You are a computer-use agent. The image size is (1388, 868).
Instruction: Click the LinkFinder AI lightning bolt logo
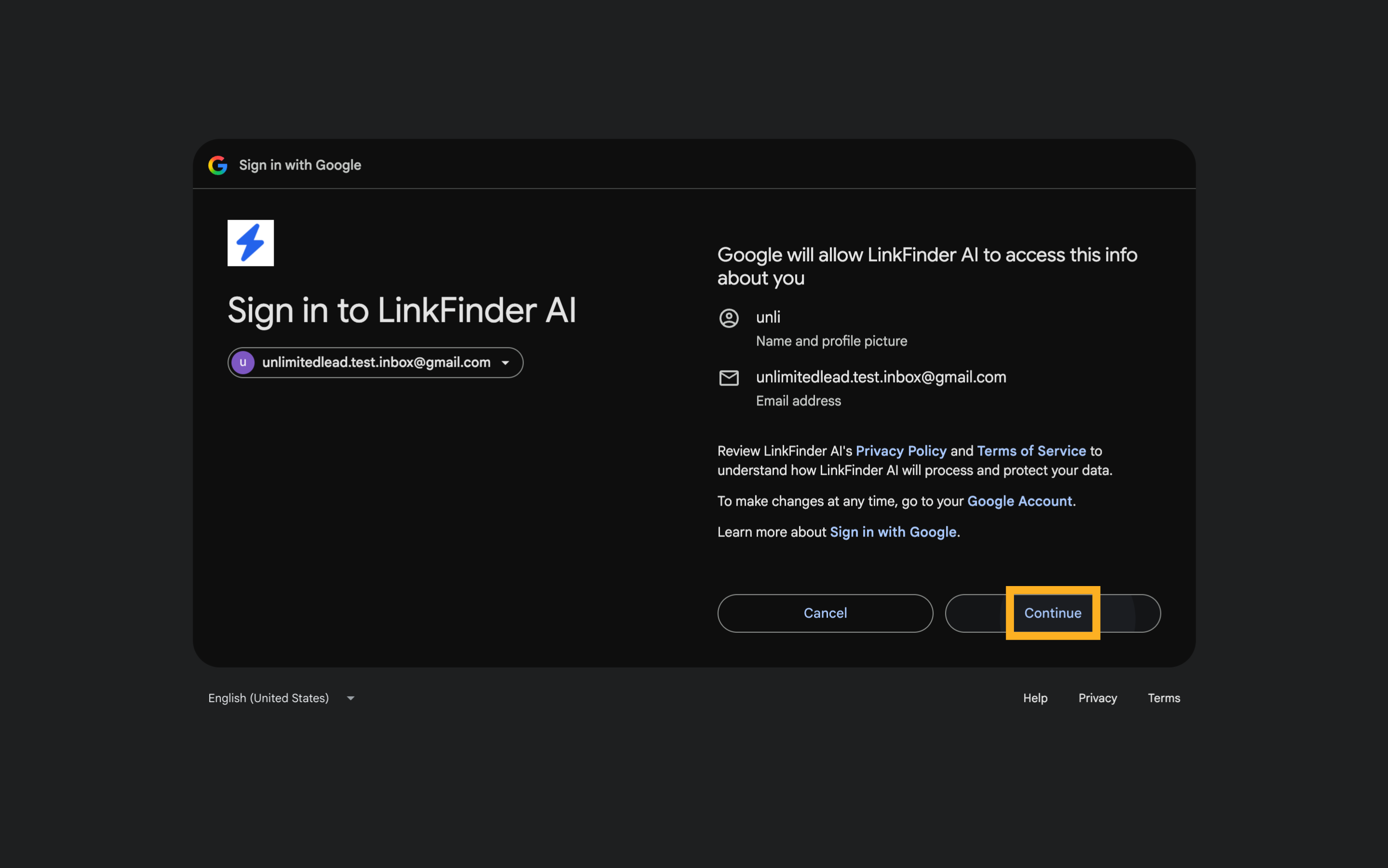click(250, 243)
